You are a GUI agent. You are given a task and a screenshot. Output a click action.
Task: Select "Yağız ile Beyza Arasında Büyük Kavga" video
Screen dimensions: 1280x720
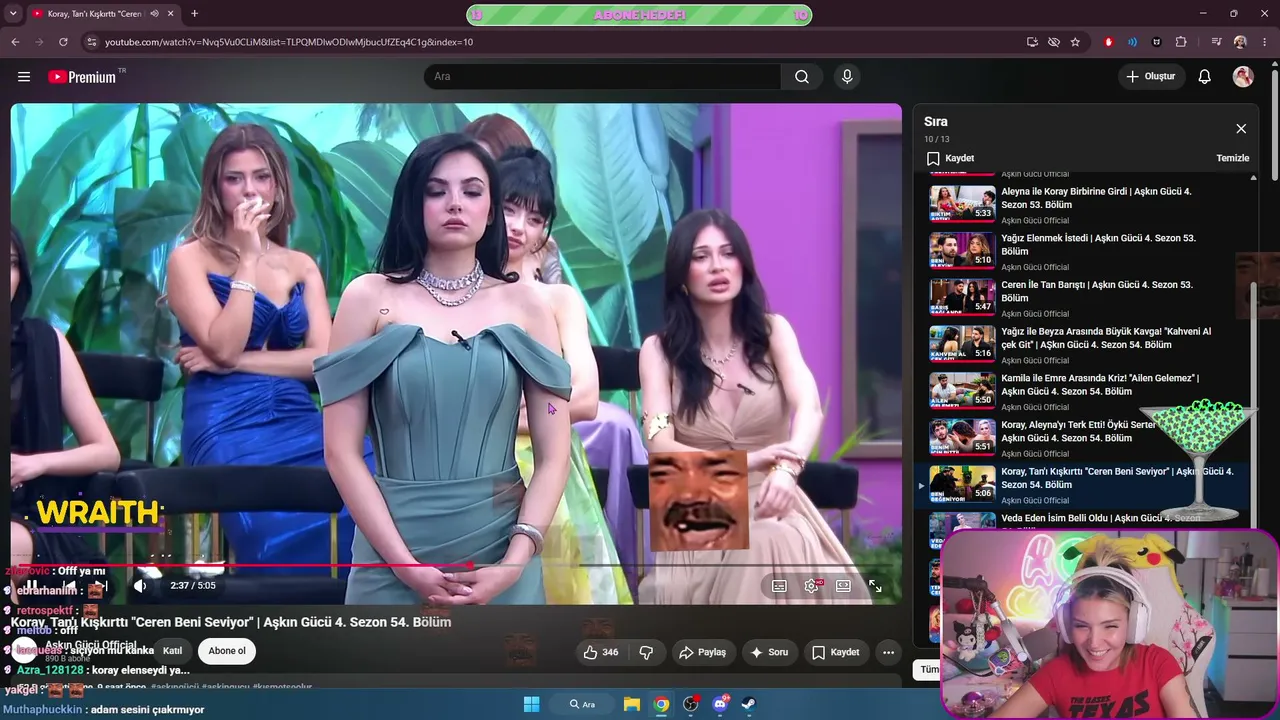(1085, 344)
